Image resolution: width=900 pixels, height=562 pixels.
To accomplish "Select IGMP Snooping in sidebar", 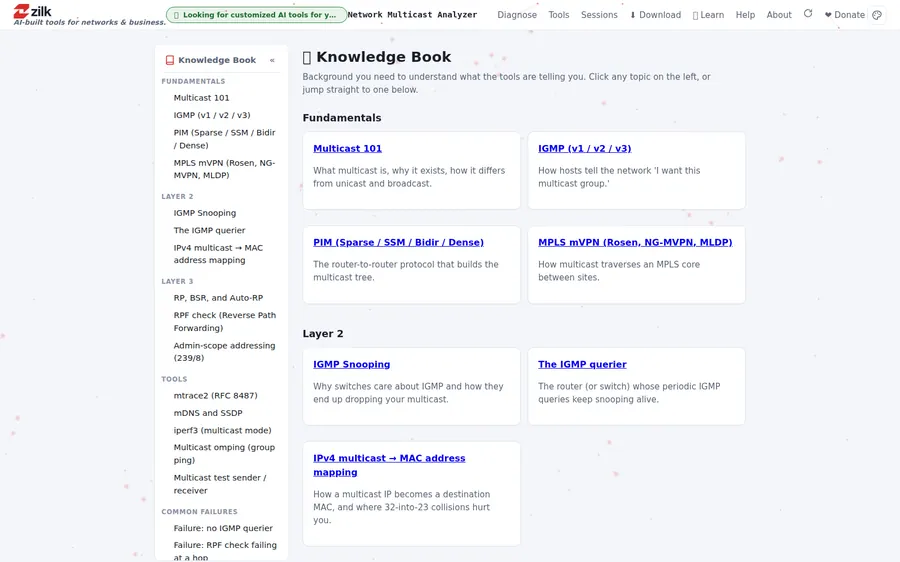I will pos(204,213).
